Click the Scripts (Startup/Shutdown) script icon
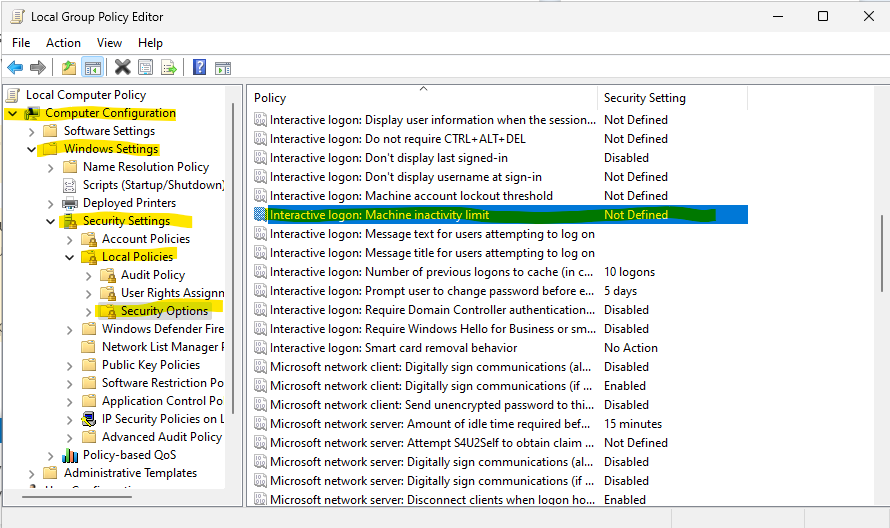Screen dimensions: 890x528 pos(69,185)
